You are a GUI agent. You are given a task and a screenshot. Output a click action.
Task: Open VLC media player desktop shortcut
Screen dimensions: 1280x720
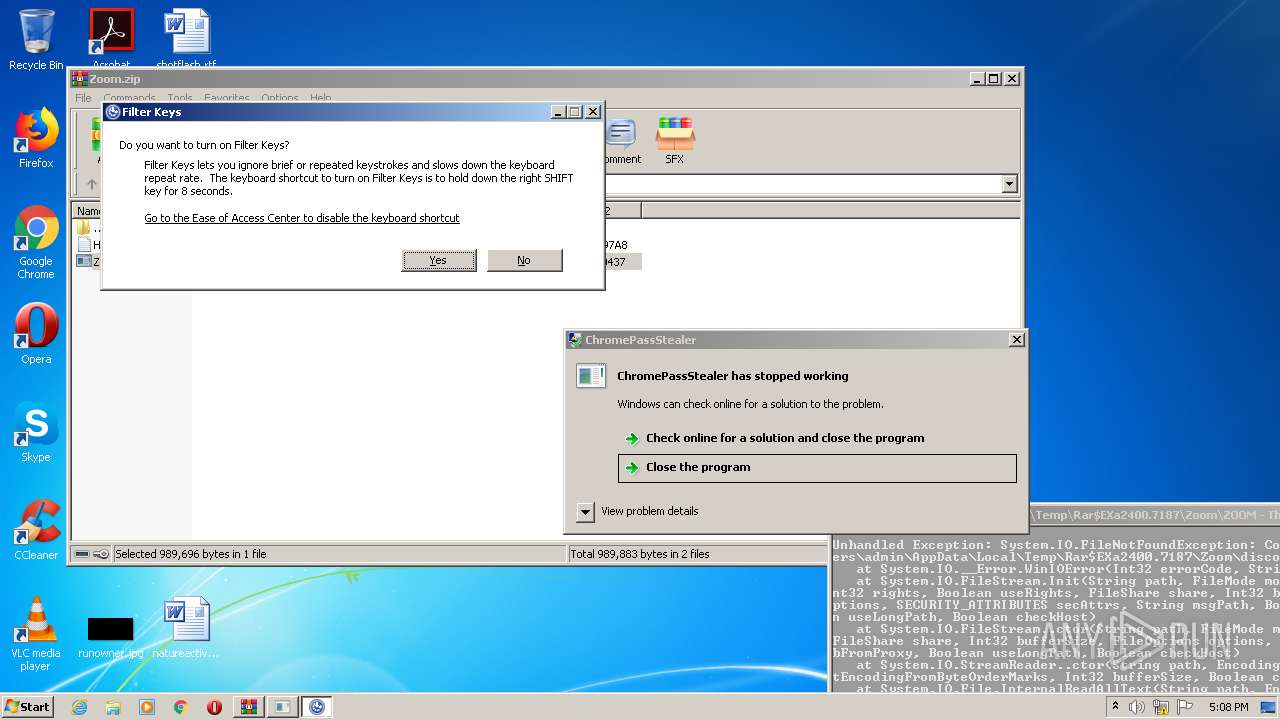pyautogui.click(x=36, y=634)
